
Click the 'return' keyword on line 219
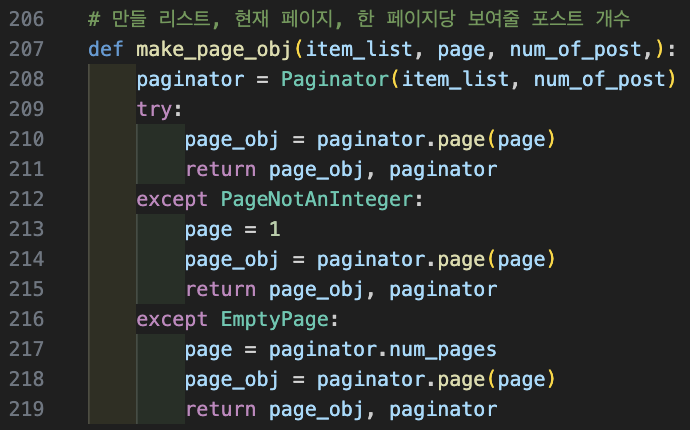220,410
